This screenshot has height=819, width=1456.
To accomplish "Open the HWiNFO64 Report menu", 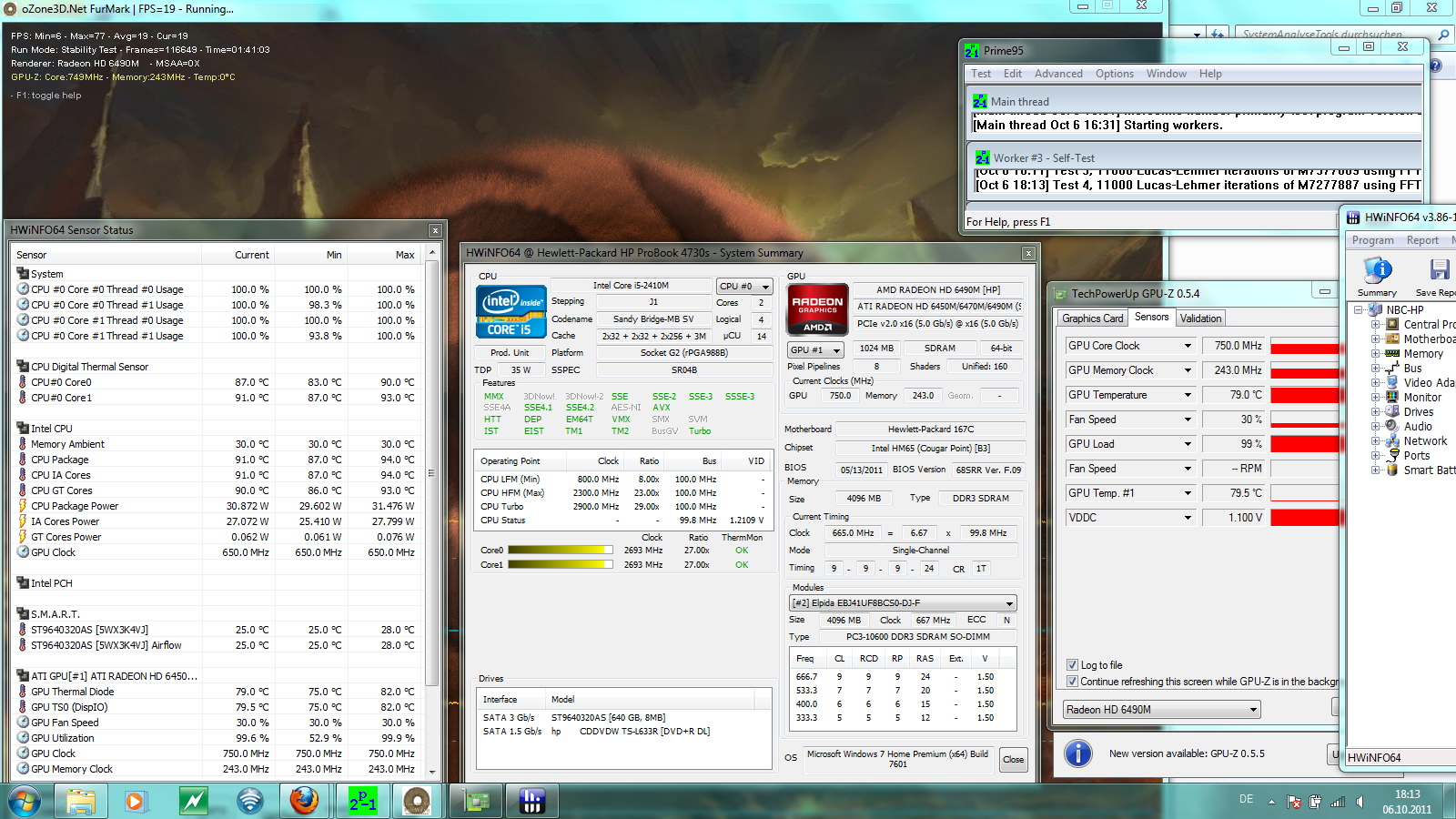I will [x=1422, y=240].
